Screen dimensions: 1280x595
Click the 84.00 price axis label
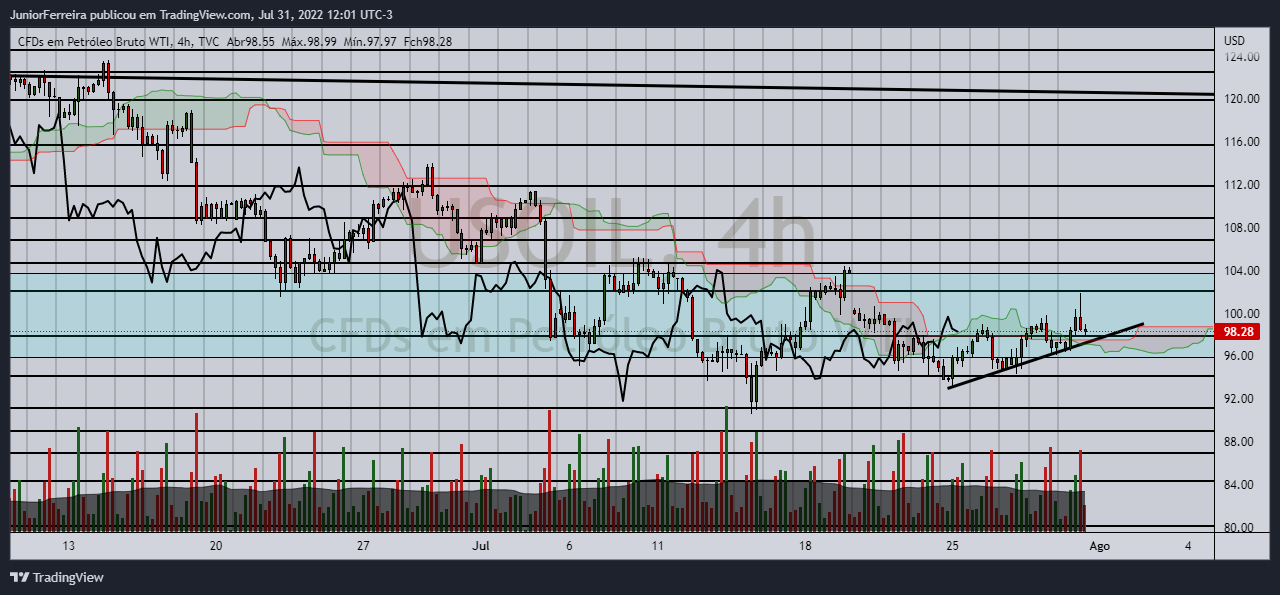[x=1241, y=485]
